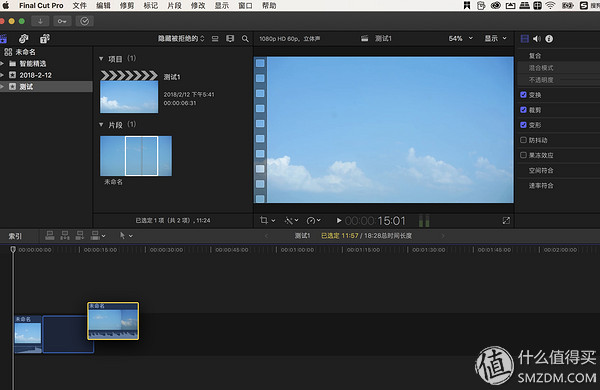
Task: Open the viewer 显示 dropdown
Action: 496,38
